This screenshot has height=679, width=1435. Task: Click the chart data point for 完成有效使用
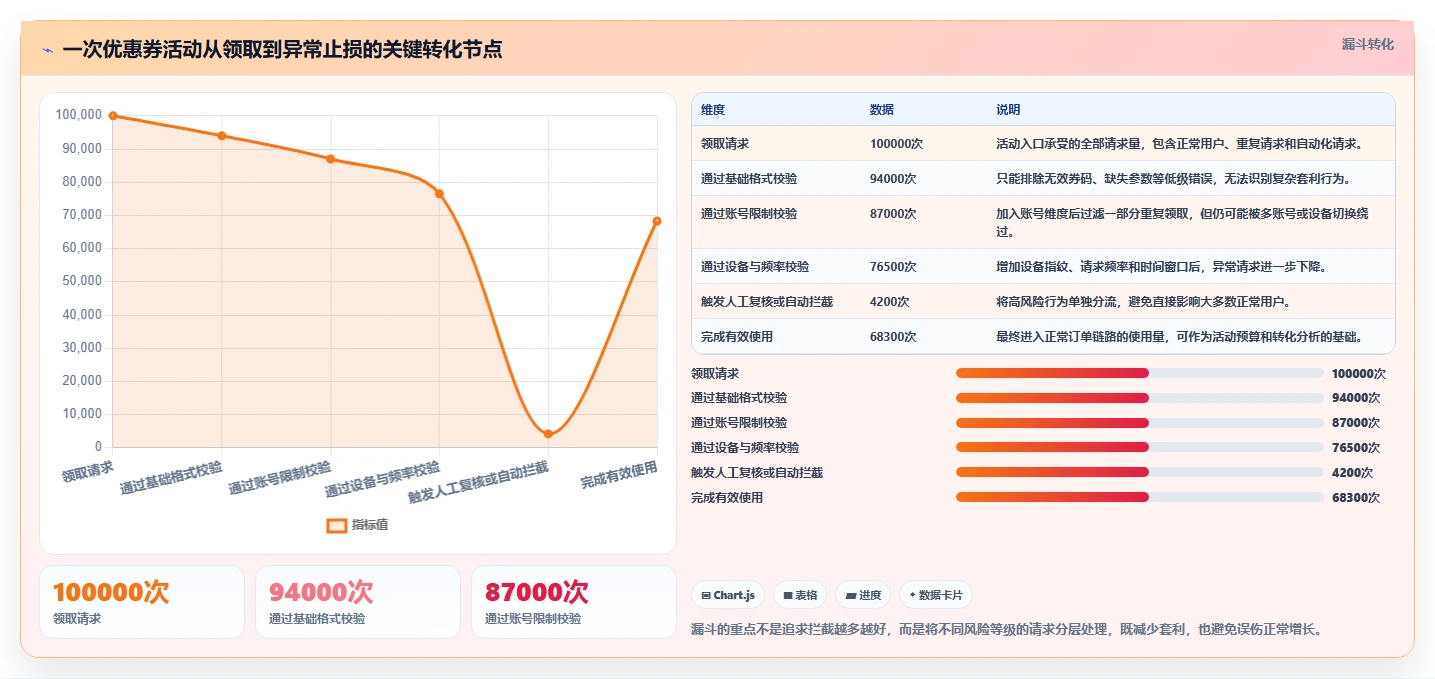tap(657, 221)
